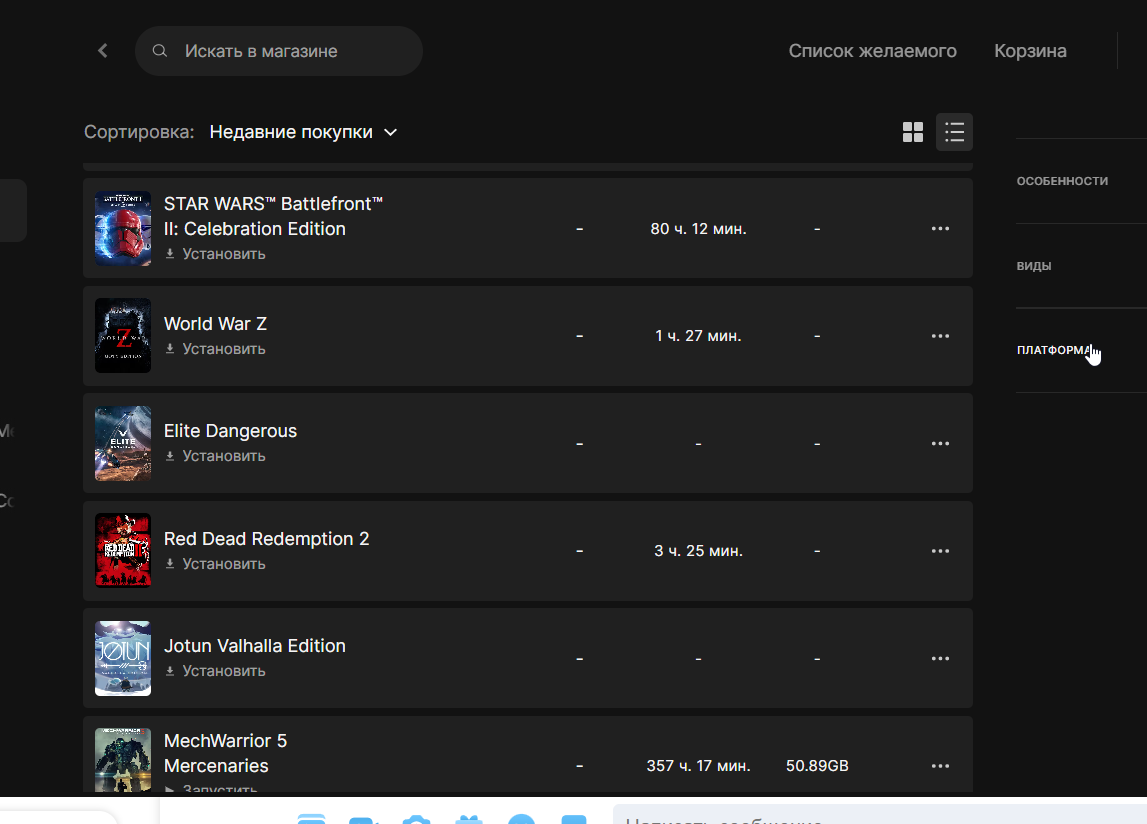
Task: Open Jotun Valhalla Edition cover thumbnail
Action: pos(123,658)
